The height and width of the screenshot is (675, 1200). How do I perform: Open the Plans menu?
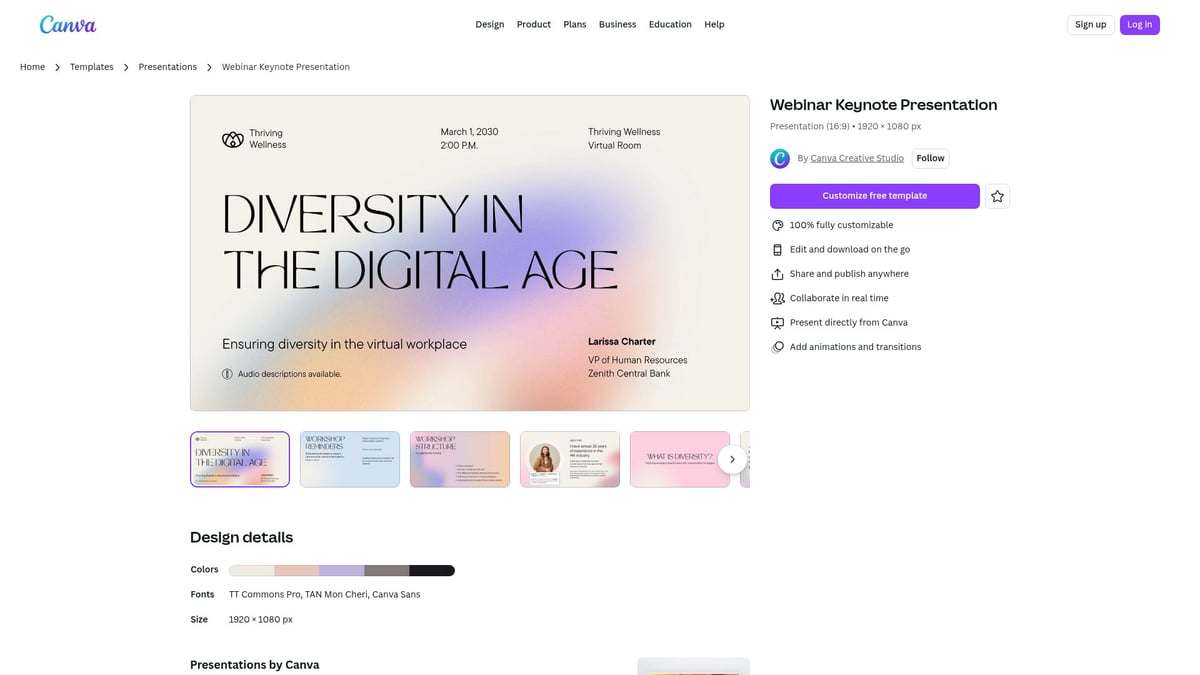click(574, 24)
